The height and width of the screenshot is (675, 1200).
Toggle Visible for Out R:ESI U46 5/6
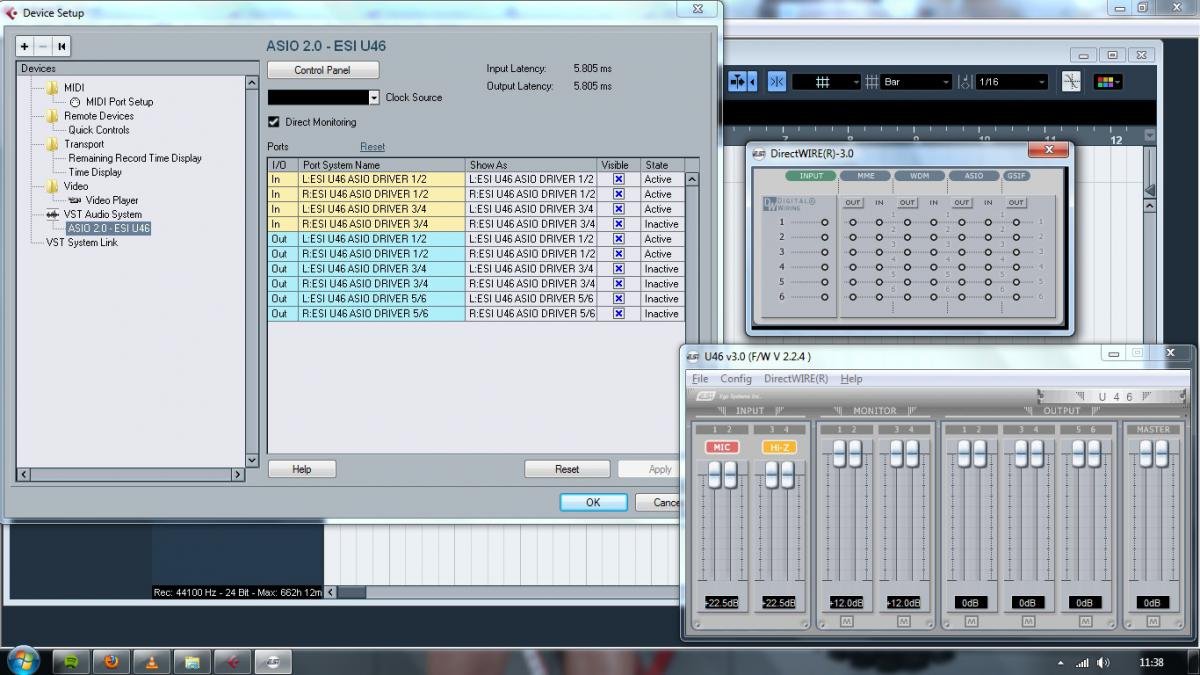(x=619, y=314)
